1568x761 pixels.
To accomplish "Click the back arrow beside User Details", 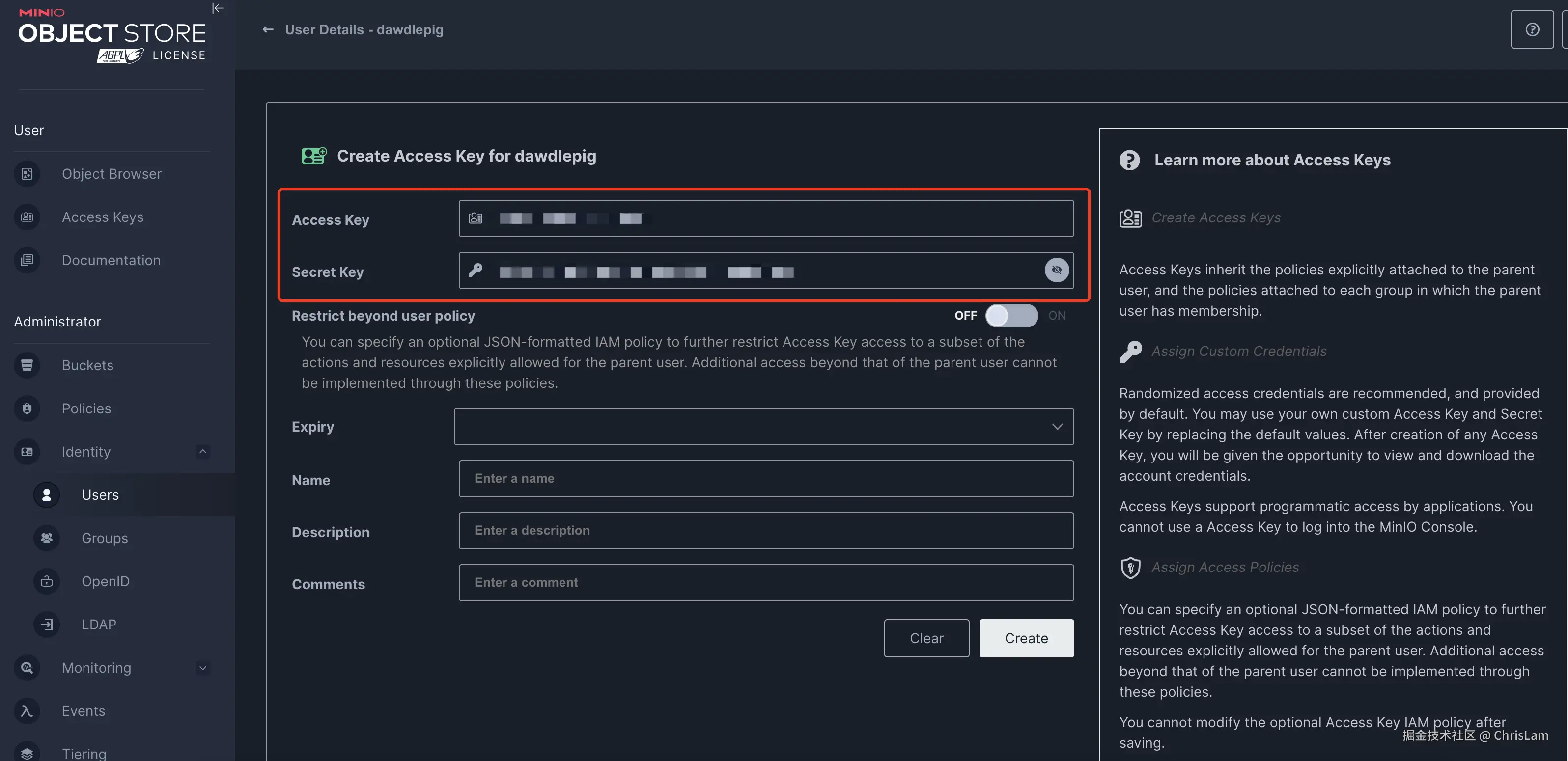I will (x=268, y=30).
